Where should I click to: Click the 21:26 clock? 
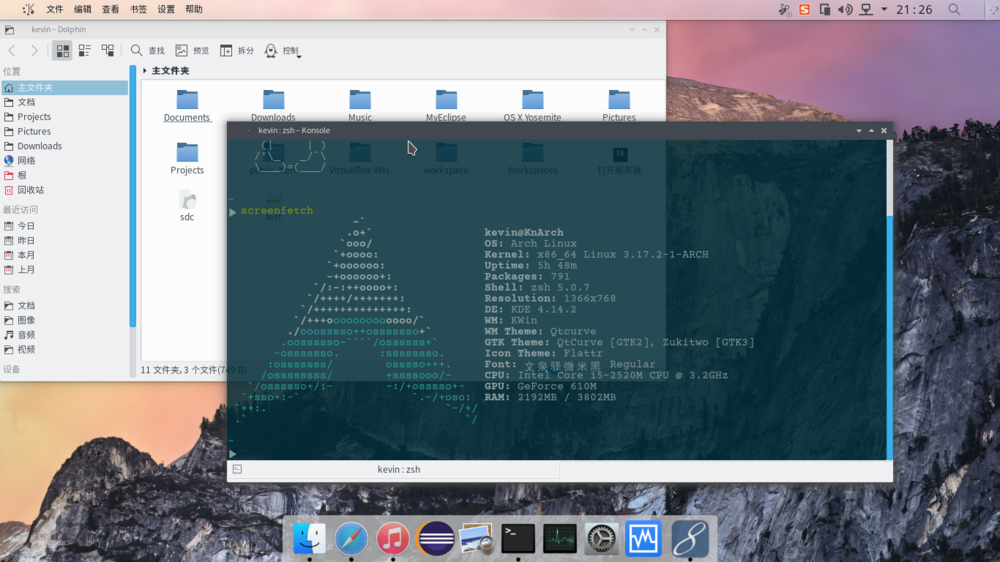point(914,10)
